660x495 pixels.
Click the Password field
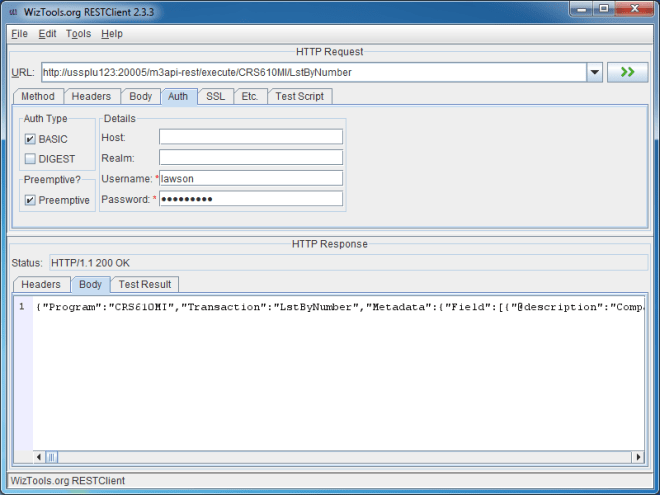pyautogui.click(x=250, y=199)
